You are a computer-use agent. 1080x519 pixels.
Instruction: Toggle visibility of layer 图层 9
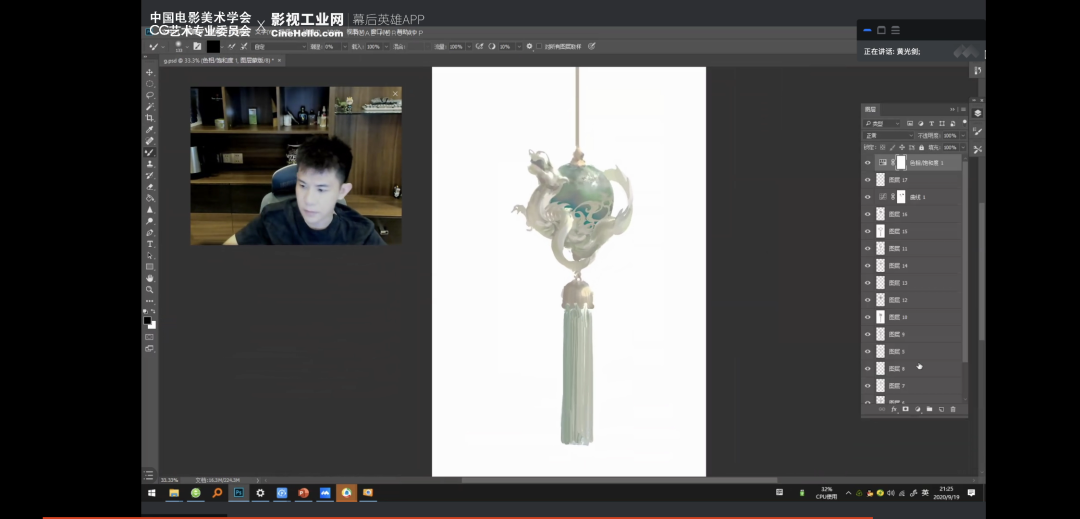pyautogui.click(x=868, y=334)
